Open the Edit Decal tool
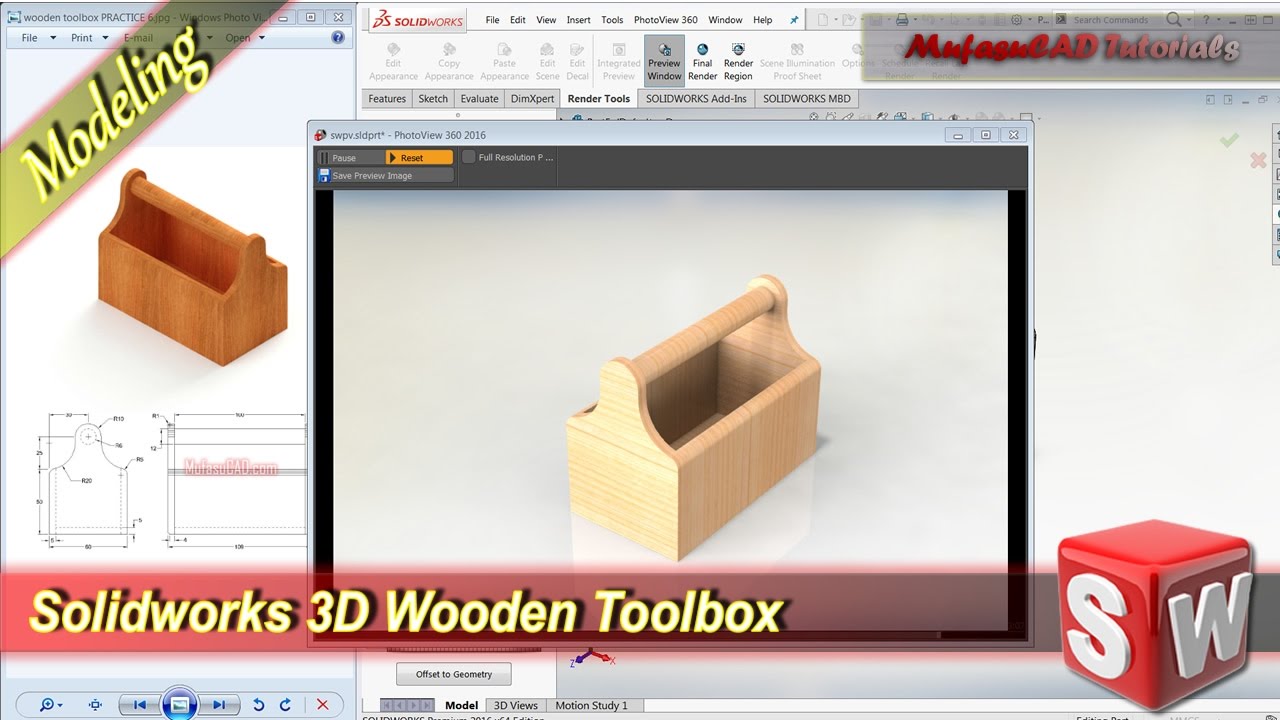The width and height of the screenshot is (1280, 720). coord(578,62)
